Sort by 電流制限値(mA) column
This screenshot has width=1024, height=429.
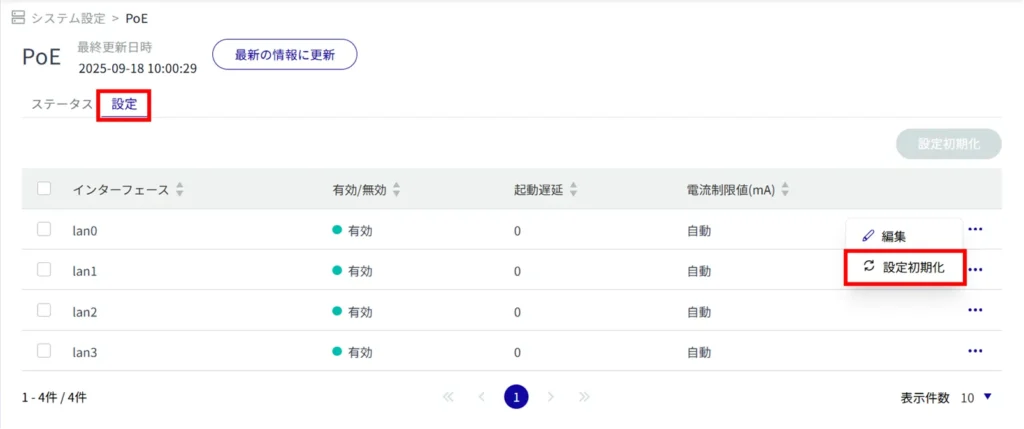click(x=785, y=189)
